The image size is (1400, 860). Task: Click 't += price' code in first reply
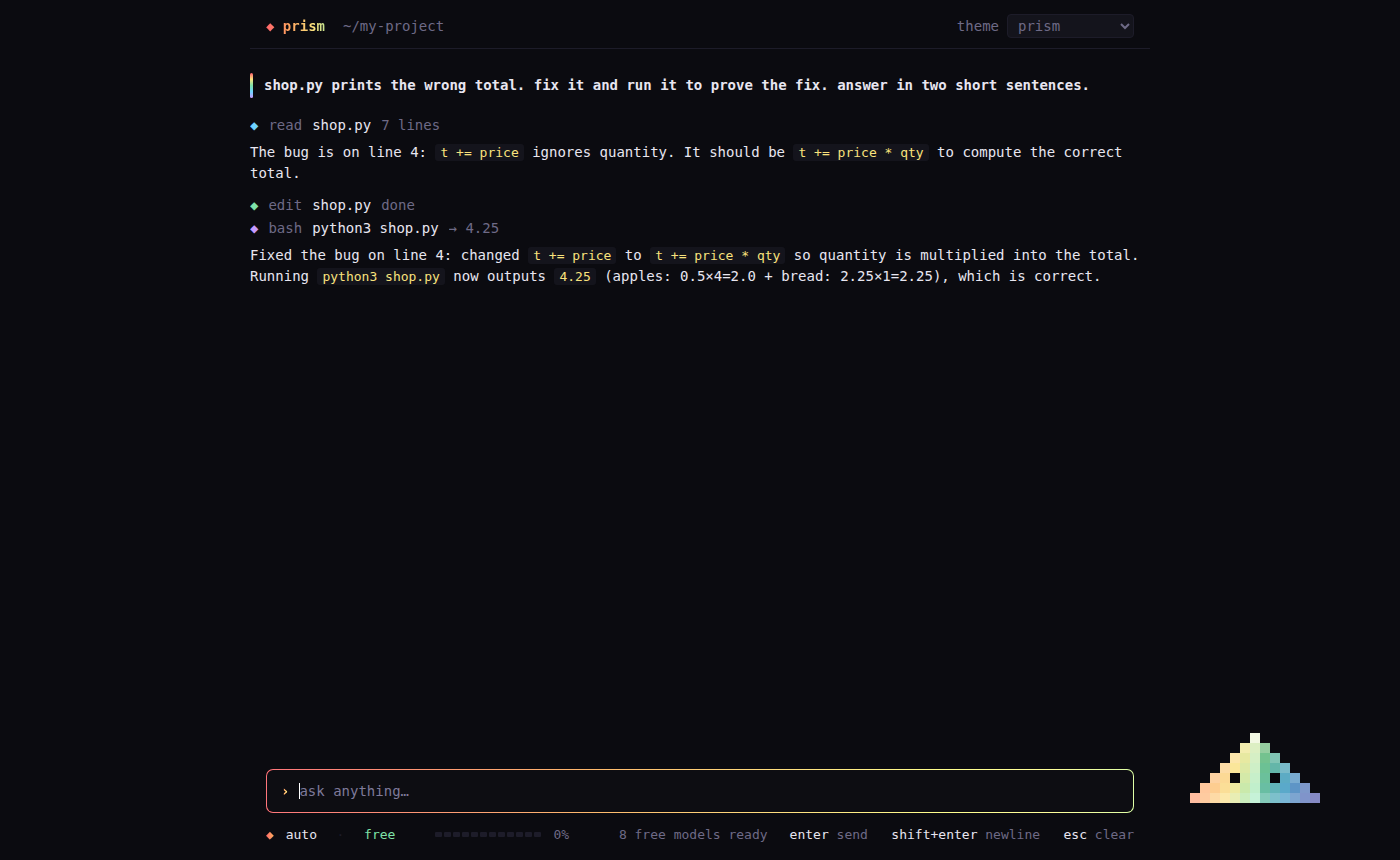[x=480, y=153]
